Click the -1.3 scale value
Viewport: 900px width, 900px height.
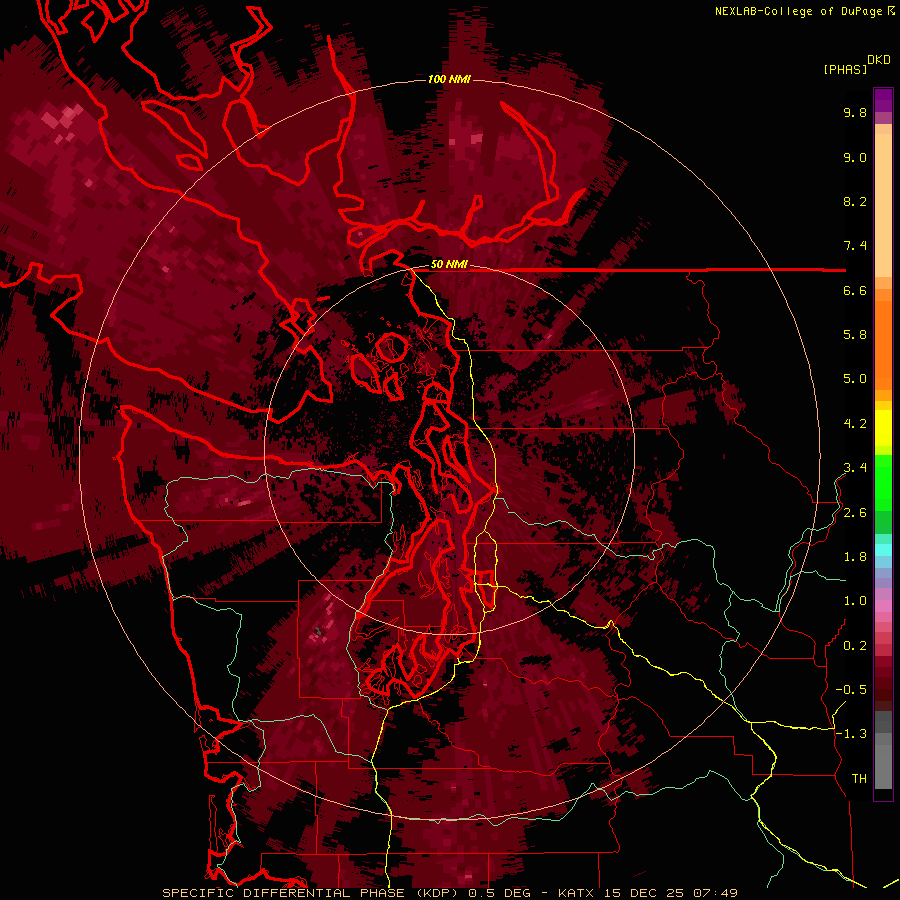851,734
